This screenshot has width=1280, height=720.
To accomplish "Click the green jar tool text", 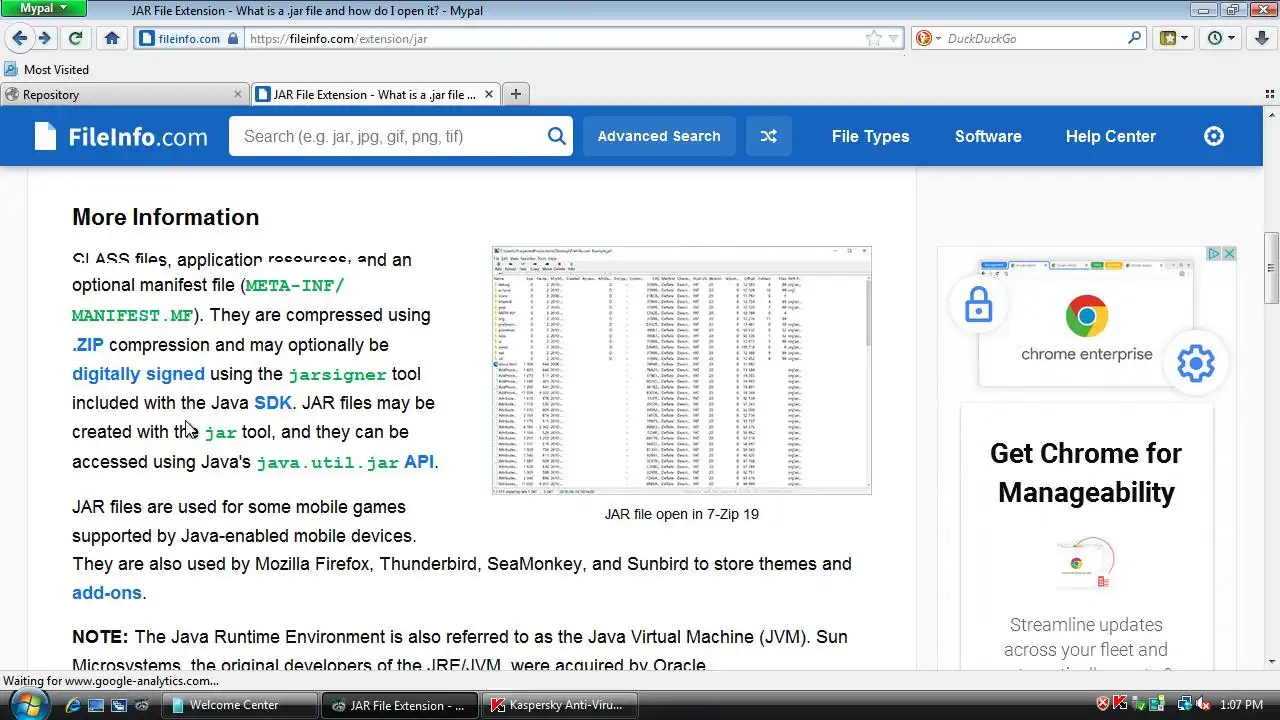I will tap(220, 433).
